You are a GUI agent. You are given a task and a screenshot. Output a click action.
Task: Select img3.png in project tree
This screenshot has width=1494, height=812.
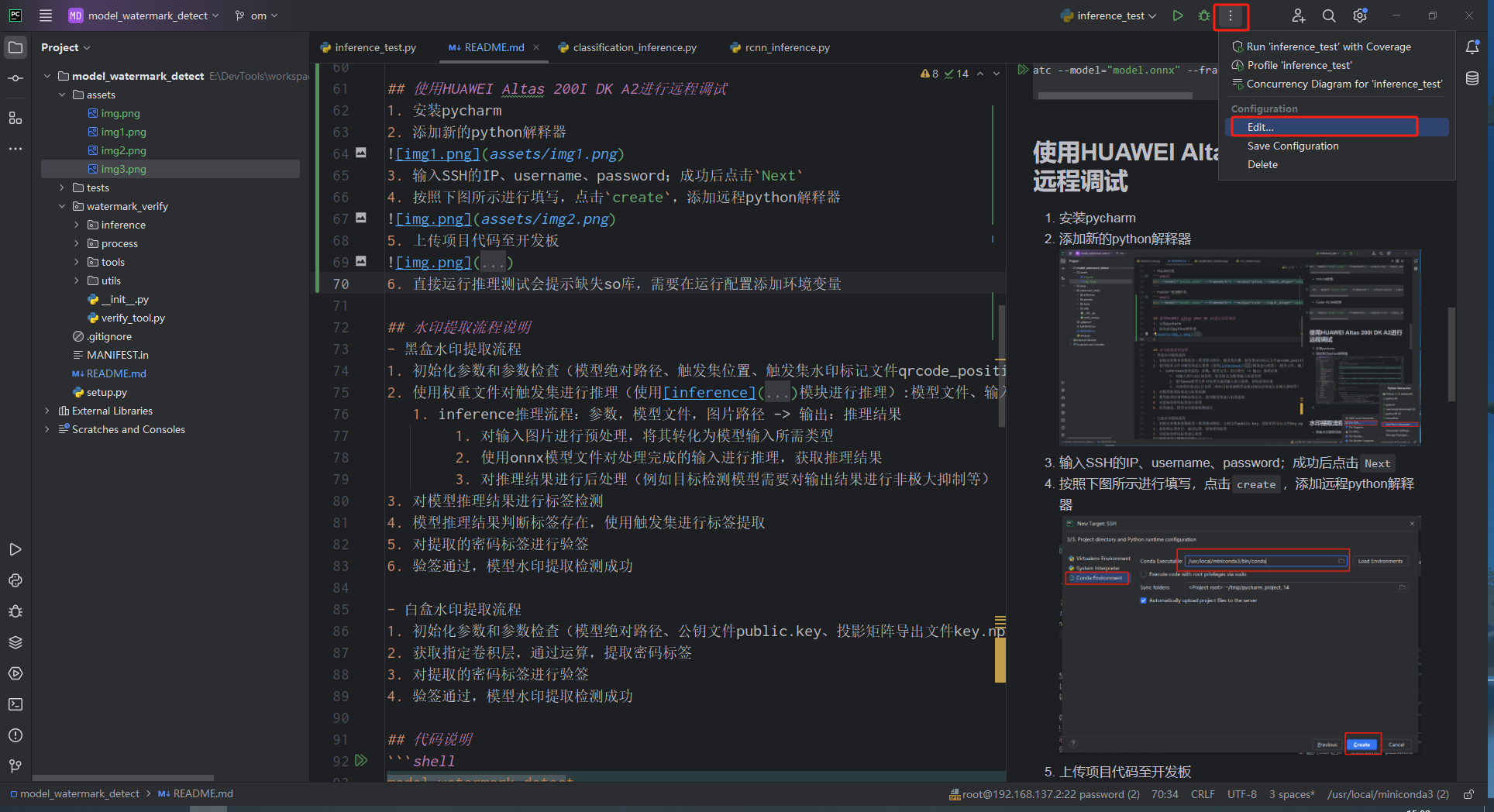(170, 169)
